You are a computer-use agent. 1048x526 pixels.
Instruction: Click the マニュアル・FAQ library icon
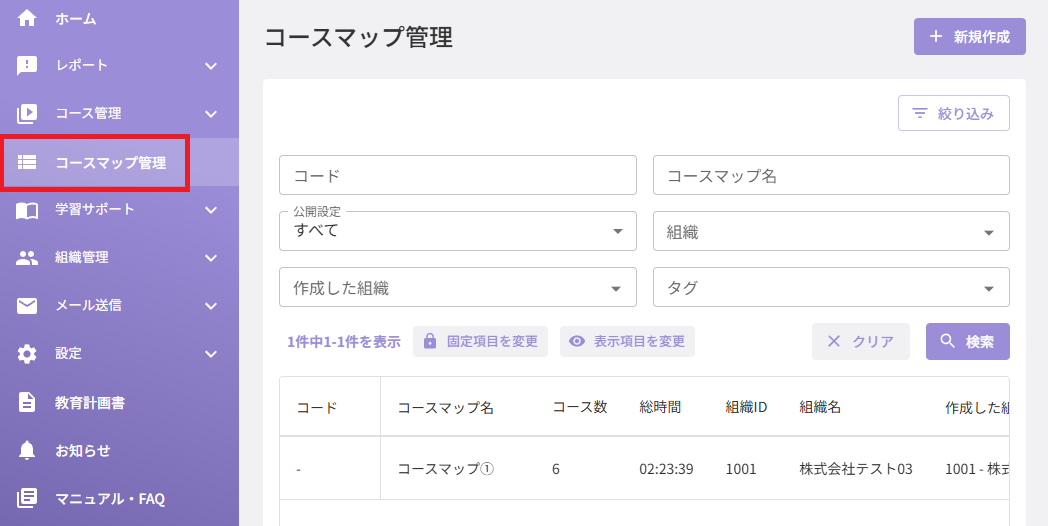27,499
